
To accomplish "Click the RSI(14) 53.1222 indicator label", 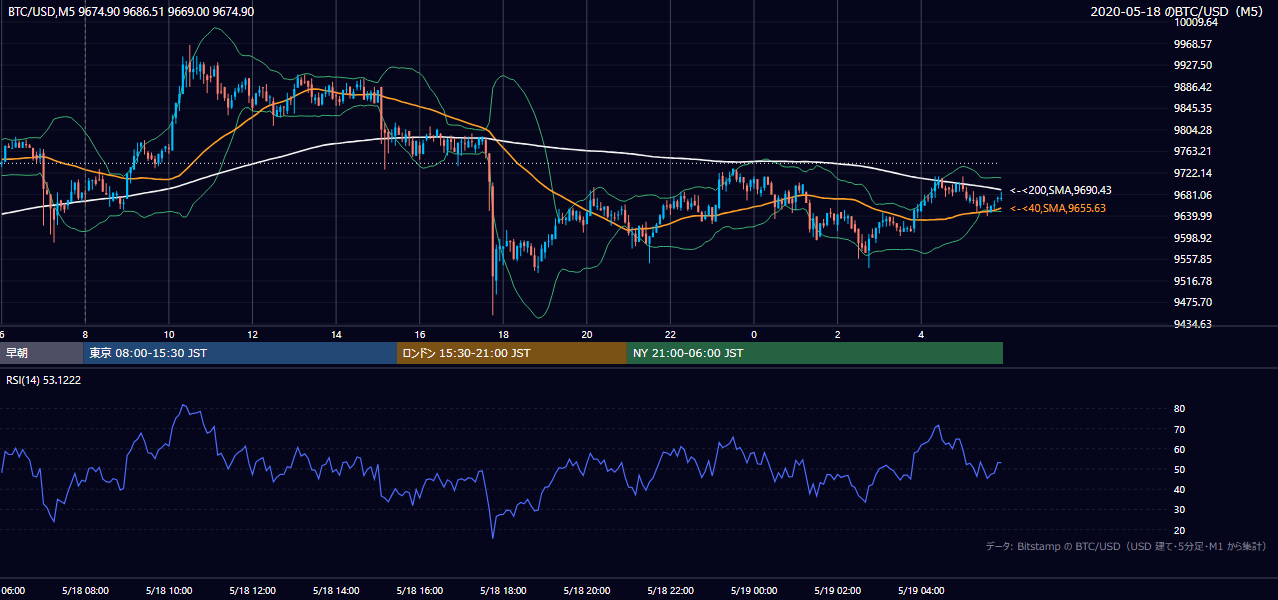I will coord(44,380).
